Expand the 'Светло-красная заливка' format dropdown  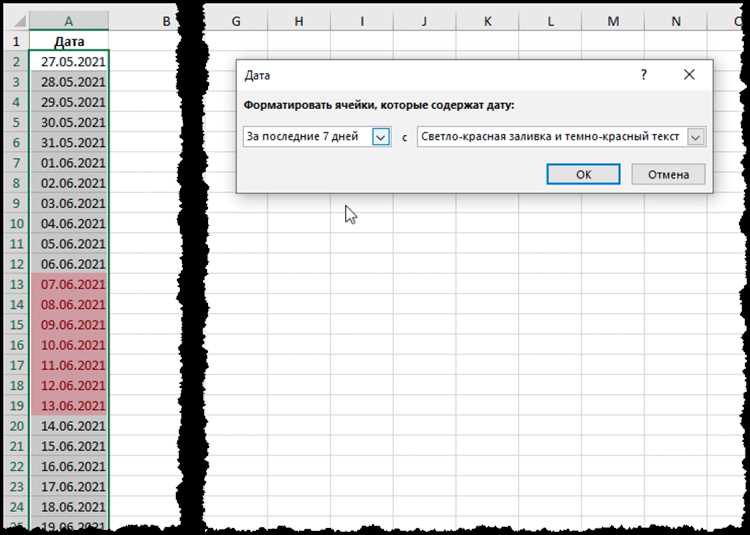[x=695, y=137]
